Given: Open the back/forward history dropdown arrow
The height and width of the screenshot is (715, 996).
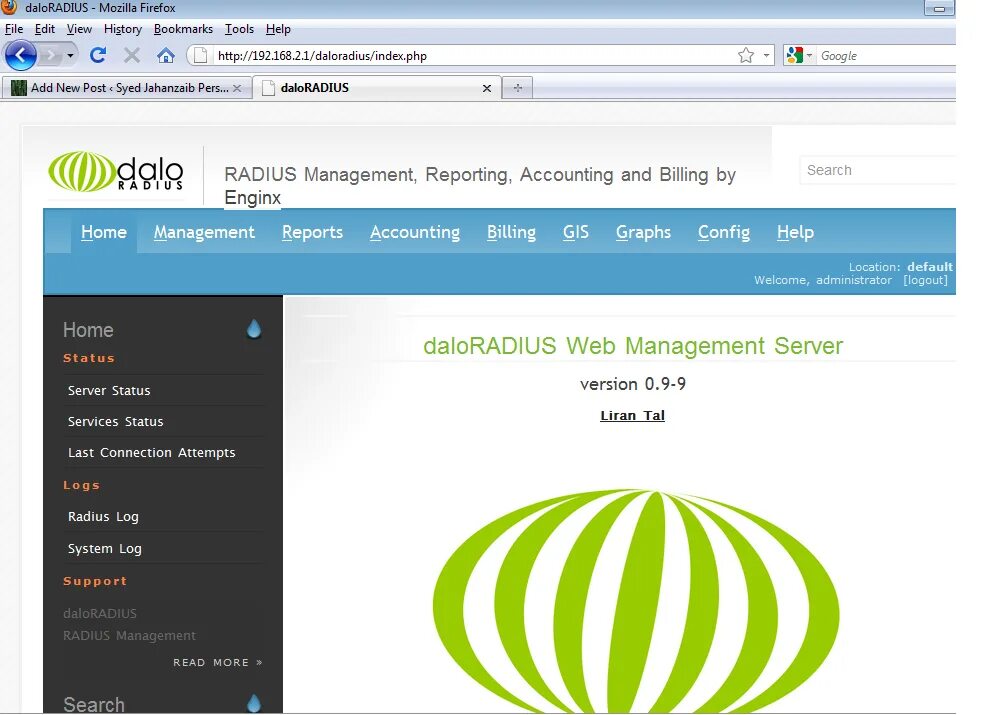Looking at the screenshot, I should pyautogui.click(x=70, y=55).
